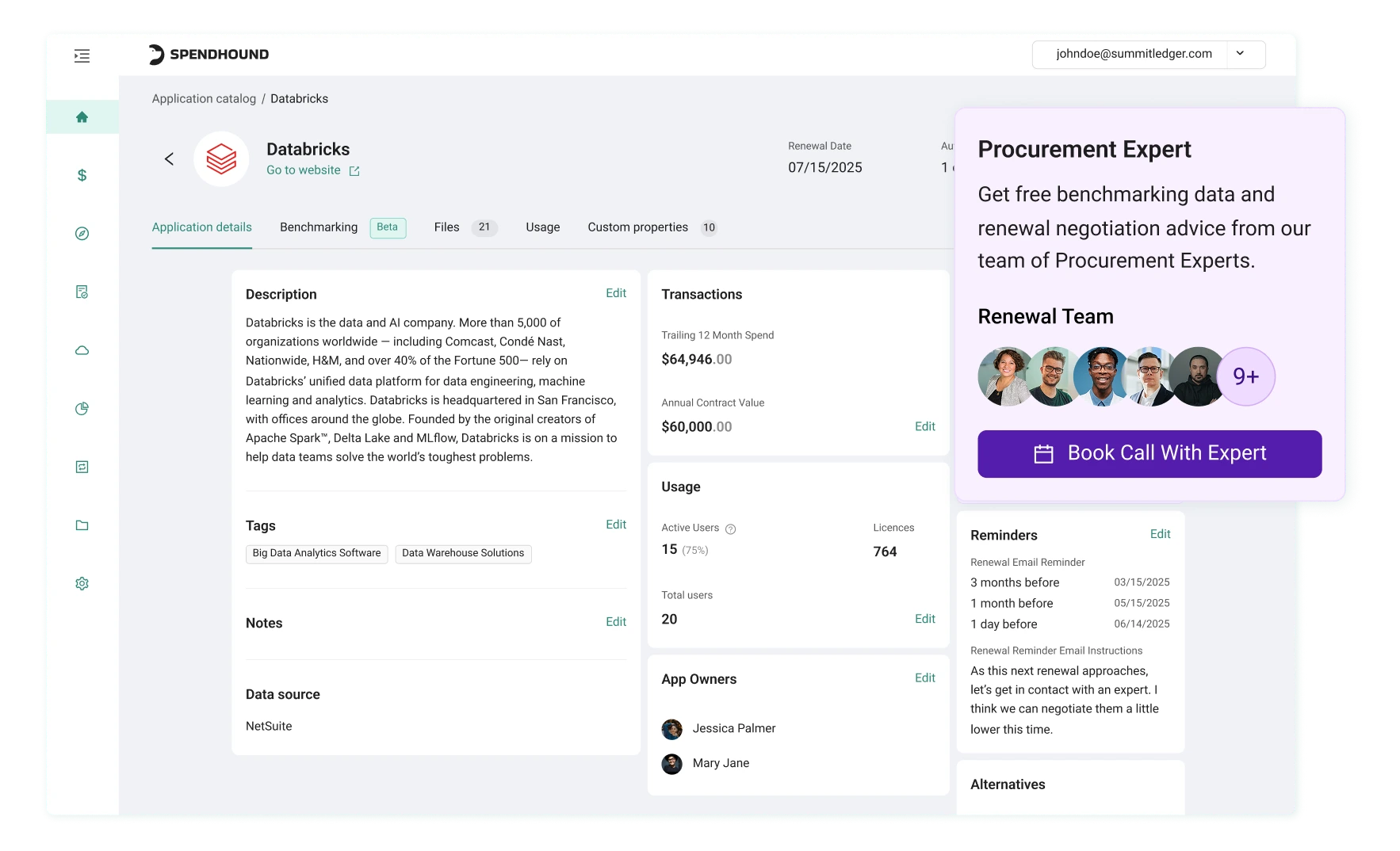
Task: Switch to the Files tab
Action: (446, 227)
